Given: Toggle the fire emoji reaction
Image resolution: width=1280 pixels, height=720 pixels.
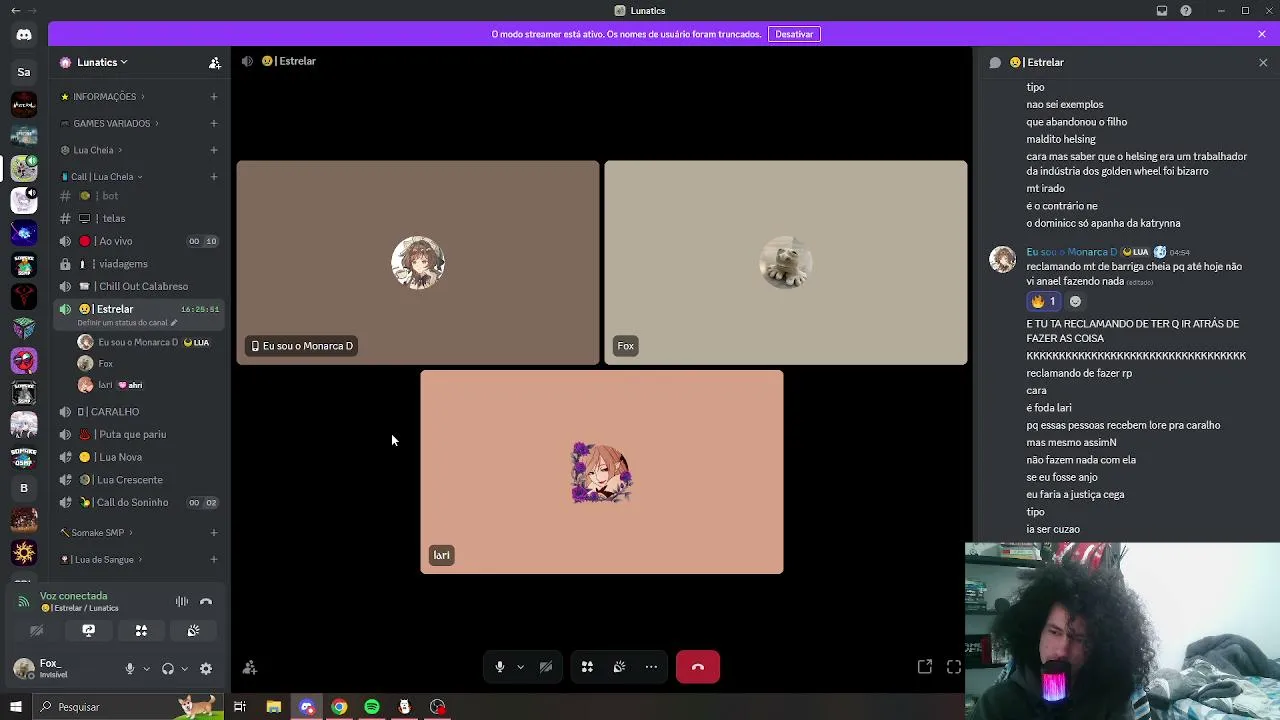Looking at the screenshot, I should click(x=1043, y=301).
